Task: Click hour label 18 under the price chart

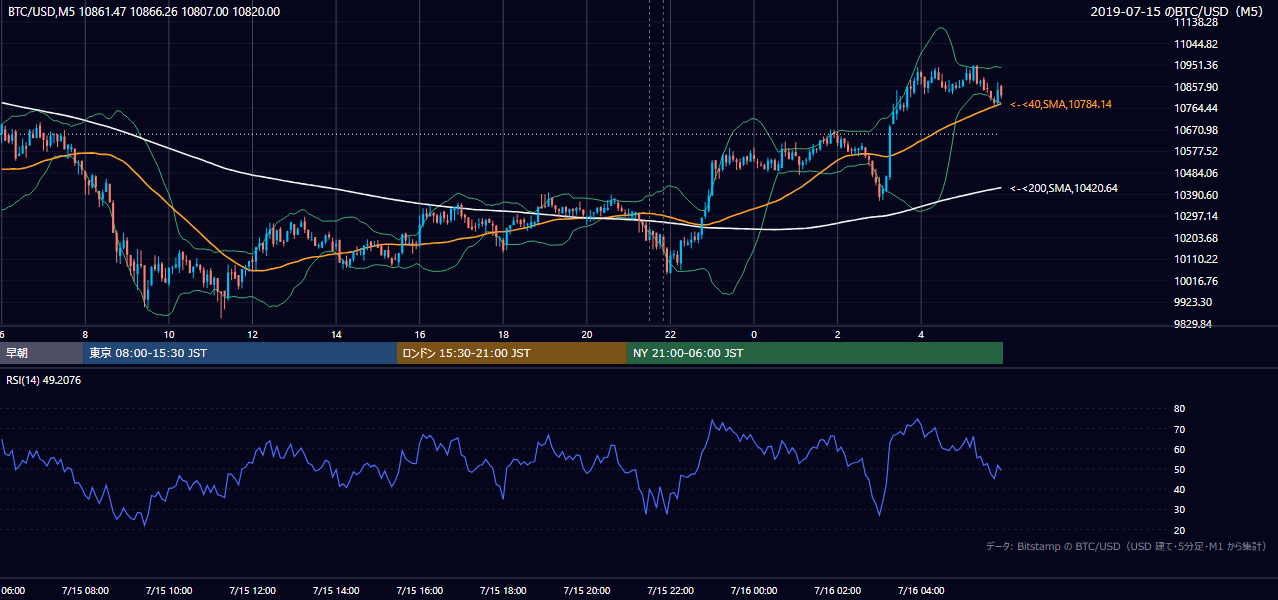Action: (x=504, y=334)
